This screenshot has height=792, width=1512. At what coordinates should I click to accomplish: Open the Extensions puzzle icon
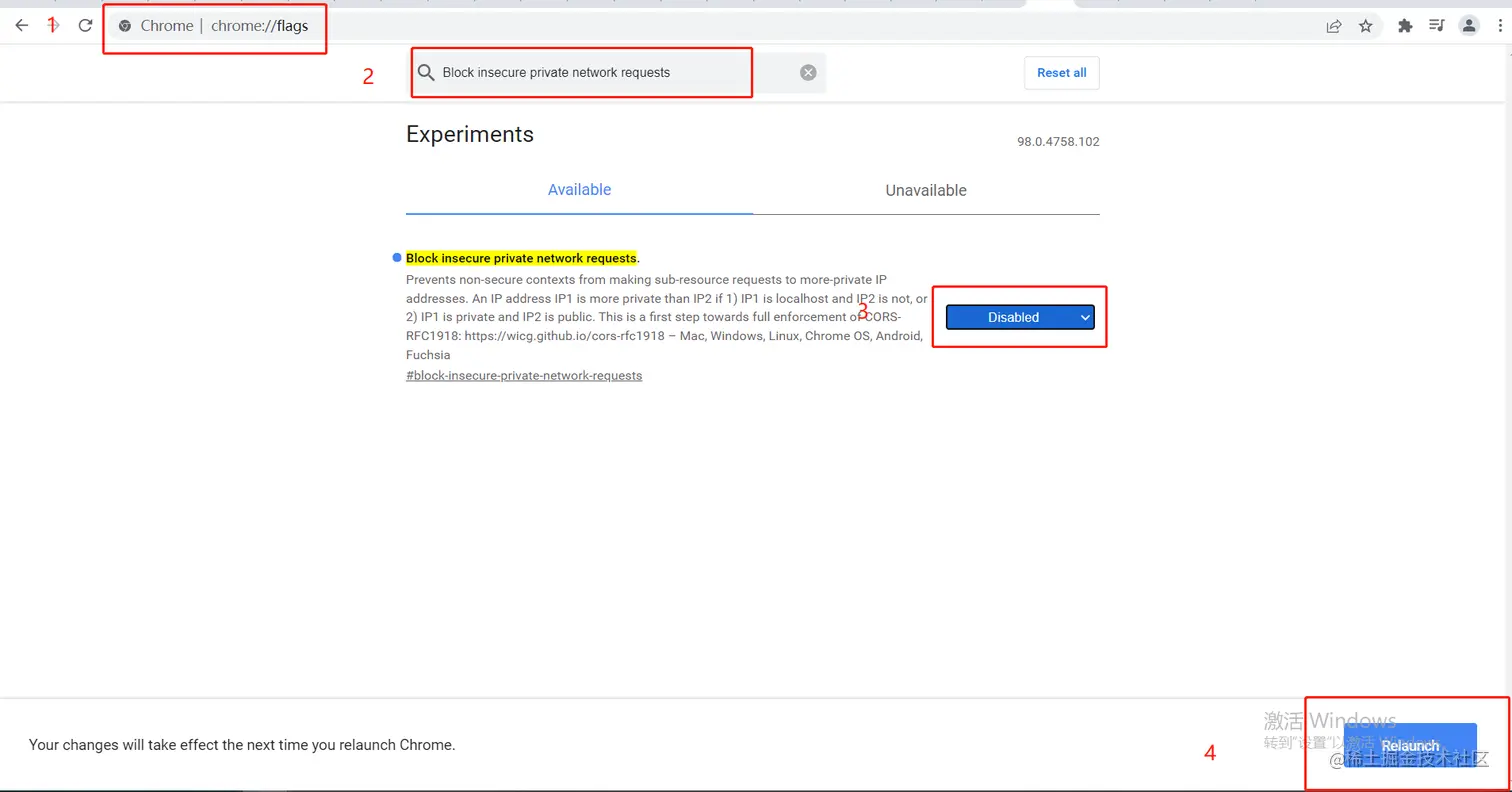click(x=1405, y=26)
